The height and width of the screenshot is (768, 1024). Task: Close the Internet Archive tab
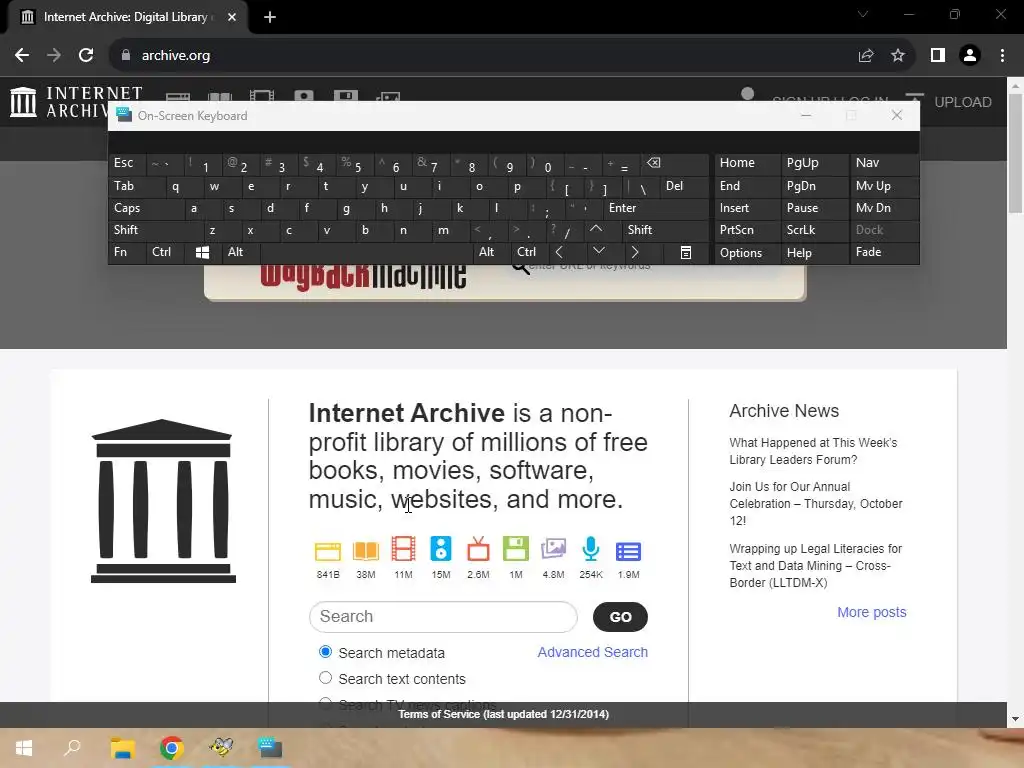(x=232, y=17)
